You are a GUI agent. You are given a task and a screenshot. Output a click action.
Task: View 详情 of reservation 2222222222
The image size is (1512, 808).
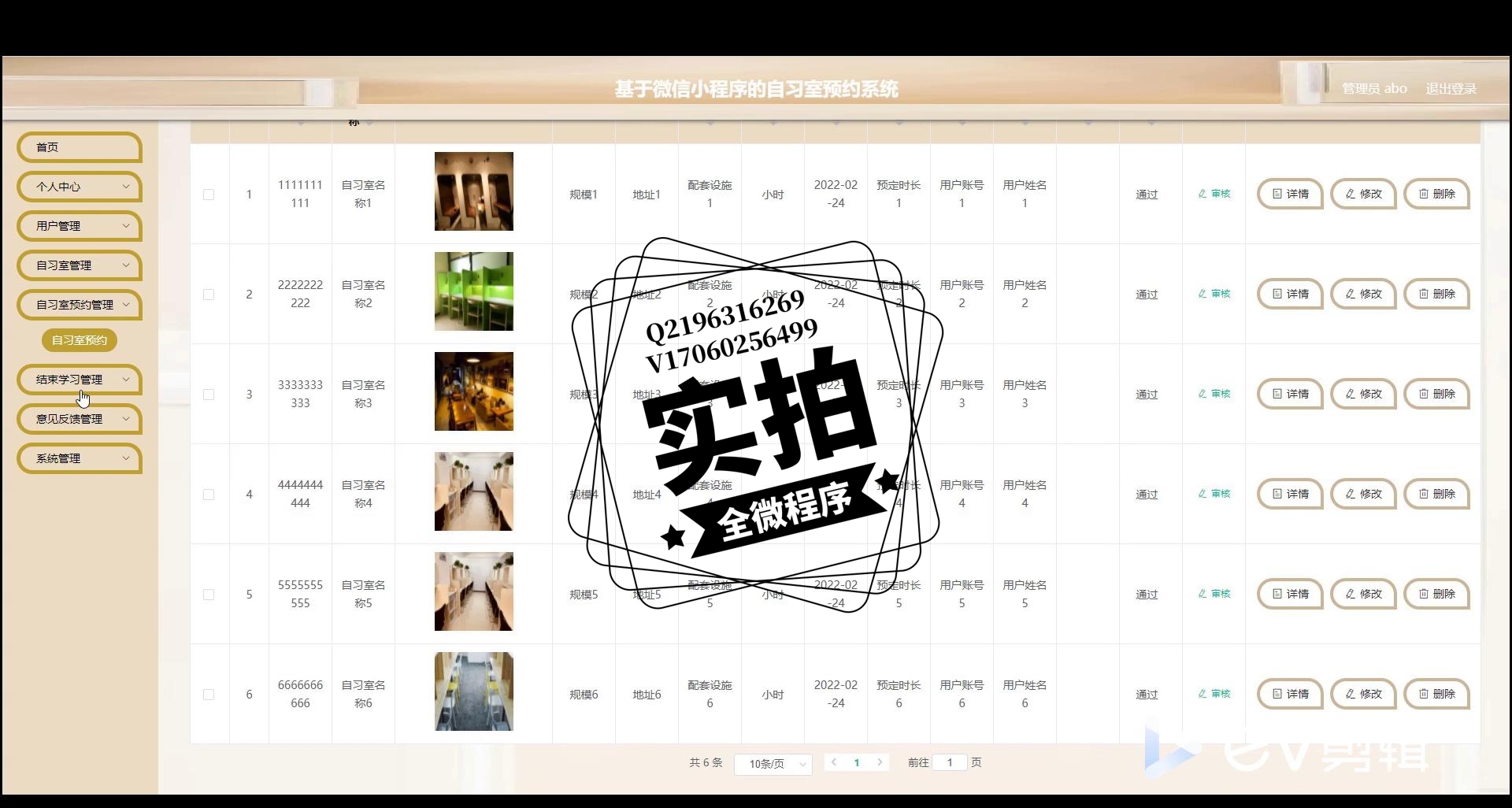point(1290,294)
